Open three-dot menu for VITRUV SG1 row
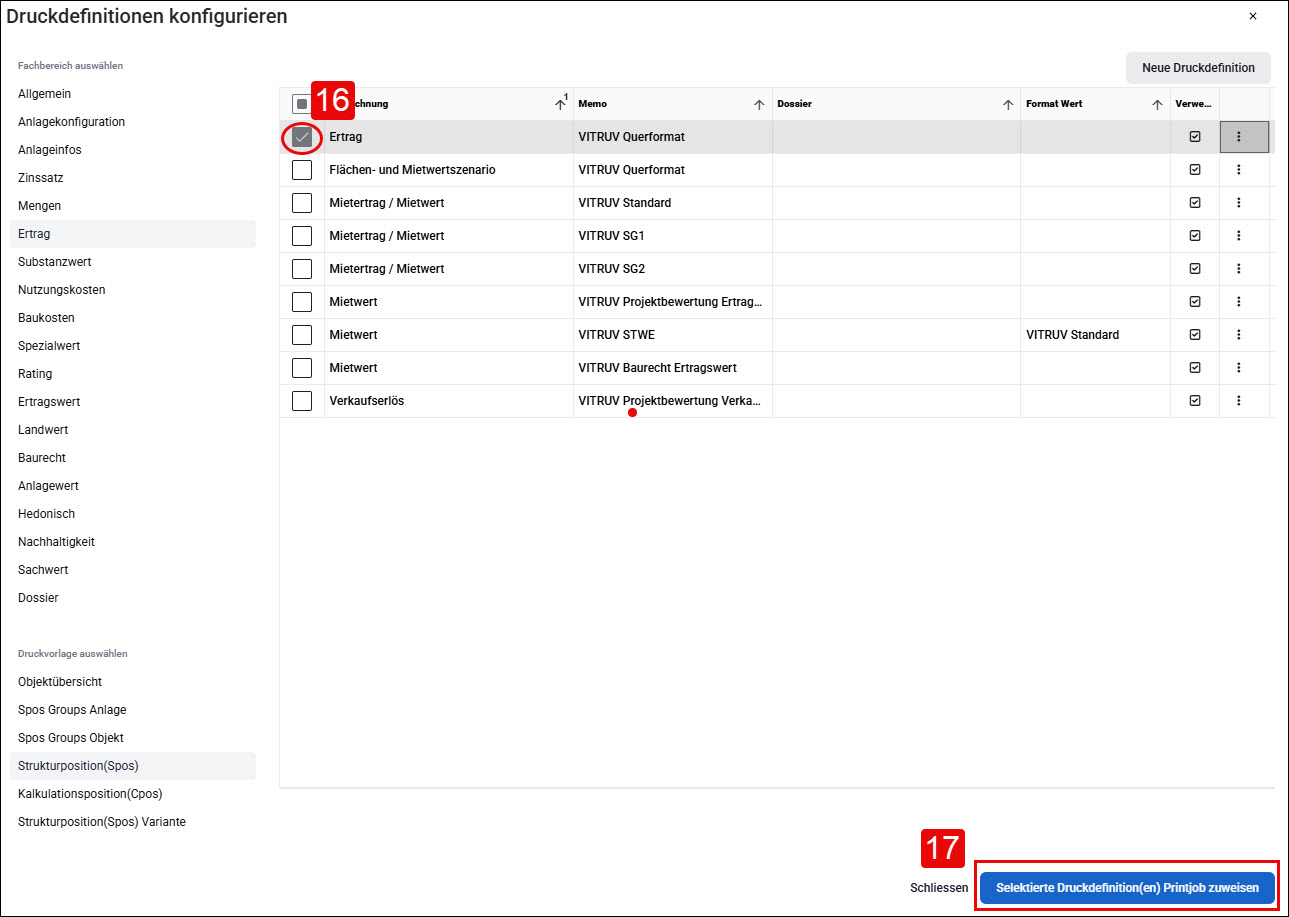The width and height of the screenshot is (1289, 917). [x=1238, y=236]
